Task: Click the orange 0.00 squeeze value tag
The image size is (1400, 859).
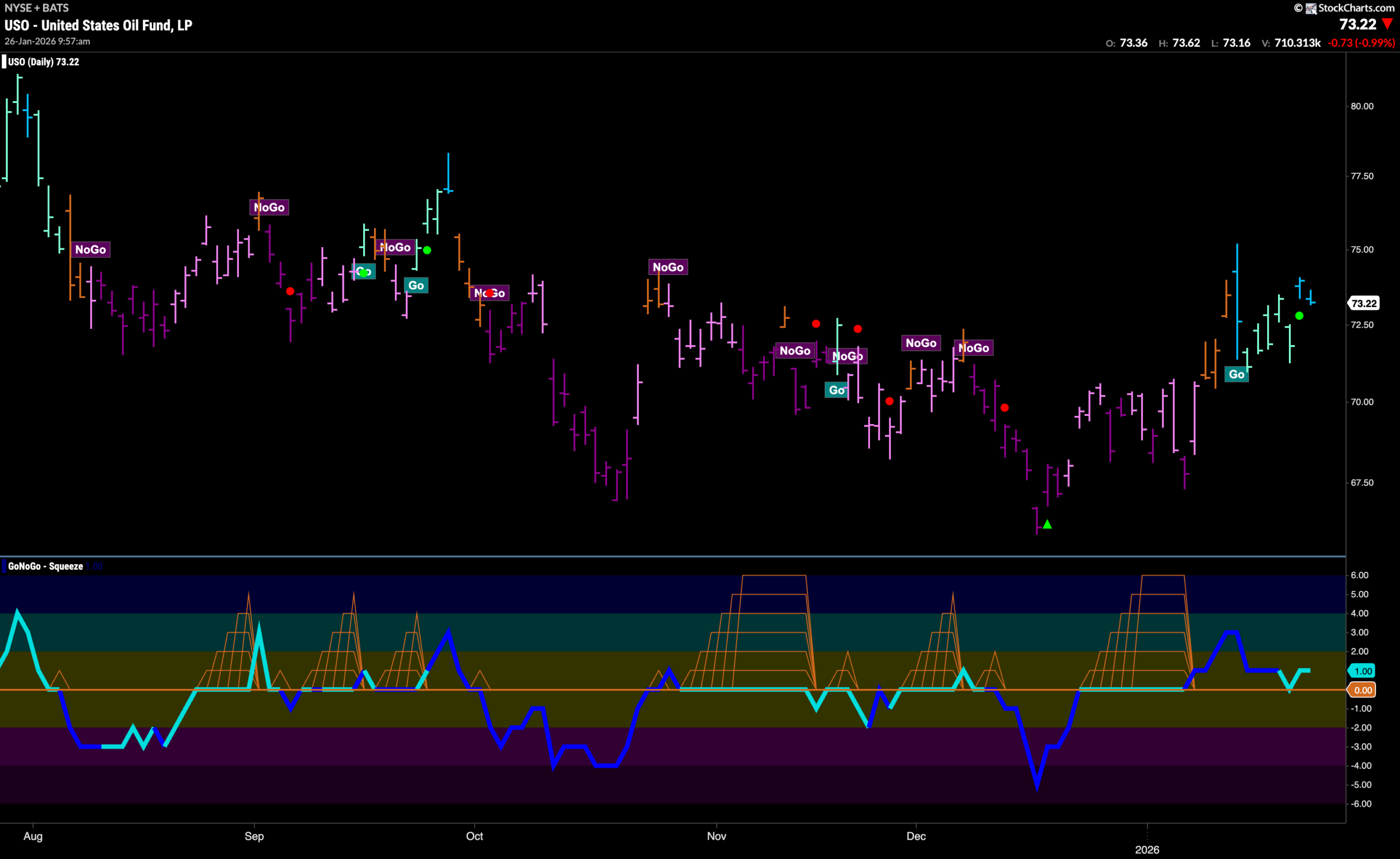Action: (1362, 690)
